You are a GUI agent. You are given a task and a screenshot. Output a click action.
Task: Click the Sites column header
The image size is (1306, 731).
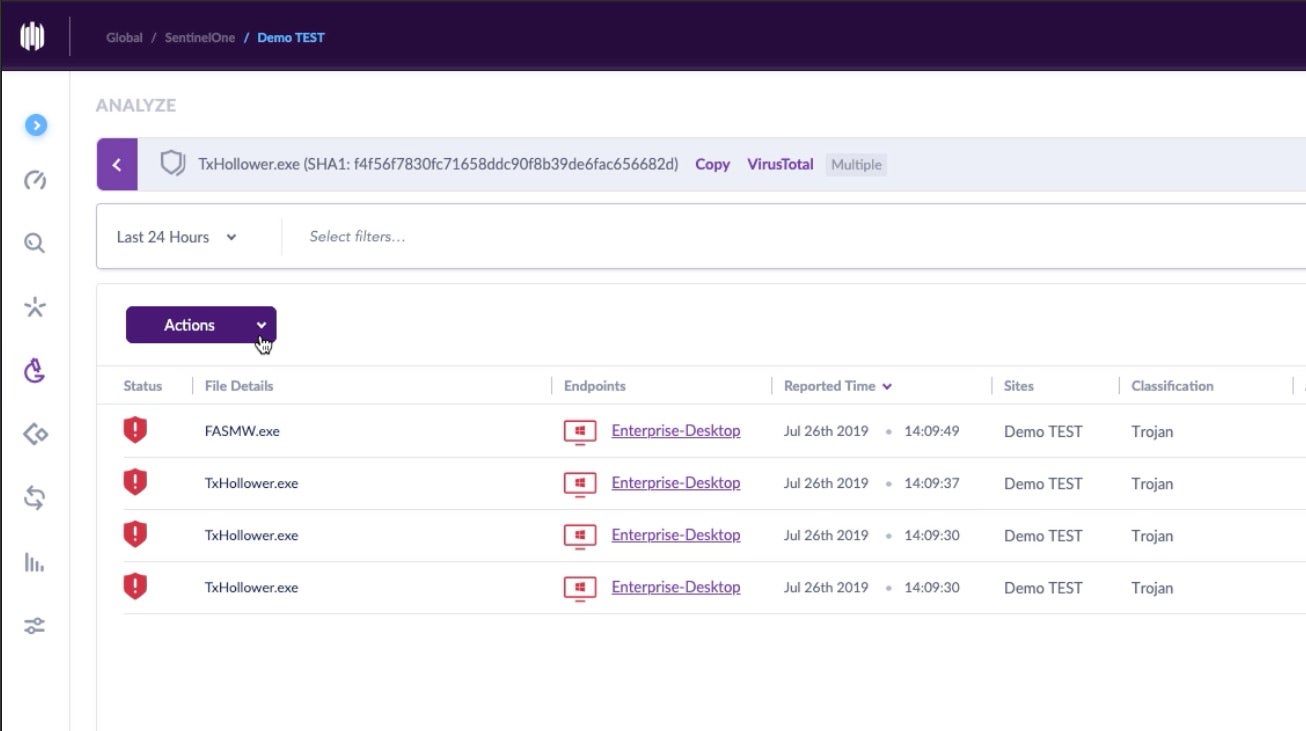point(1019,386)
